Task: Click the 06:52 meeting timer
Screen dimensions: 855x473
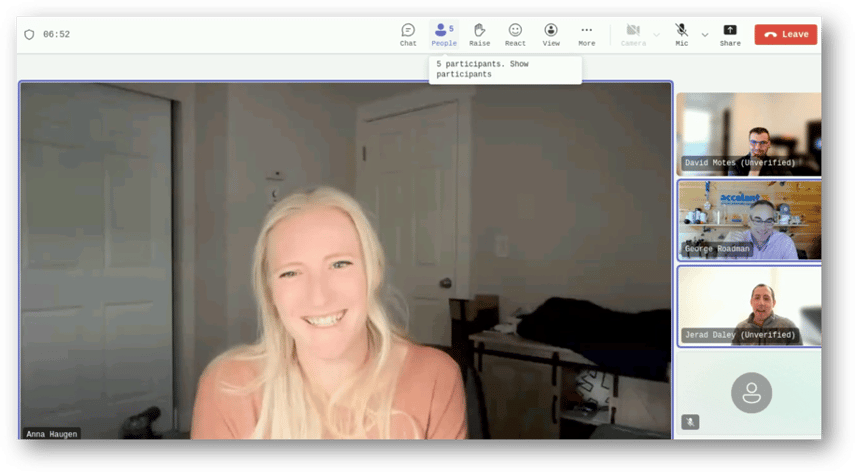Action: pos(56,34)
